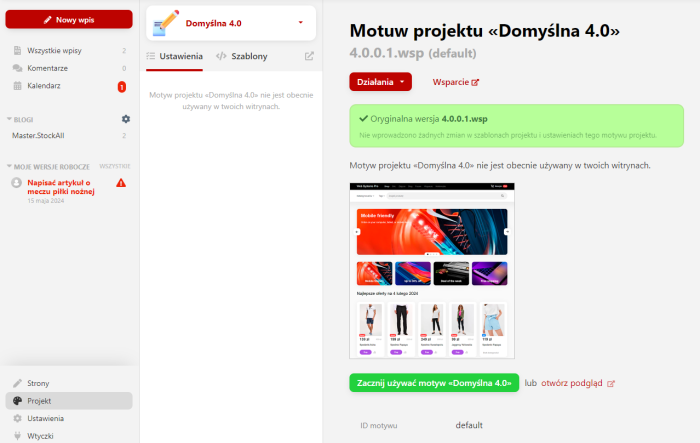
Task: Click the Nowy wpis button
Action: pyautogui.click(x=69, y=20)
